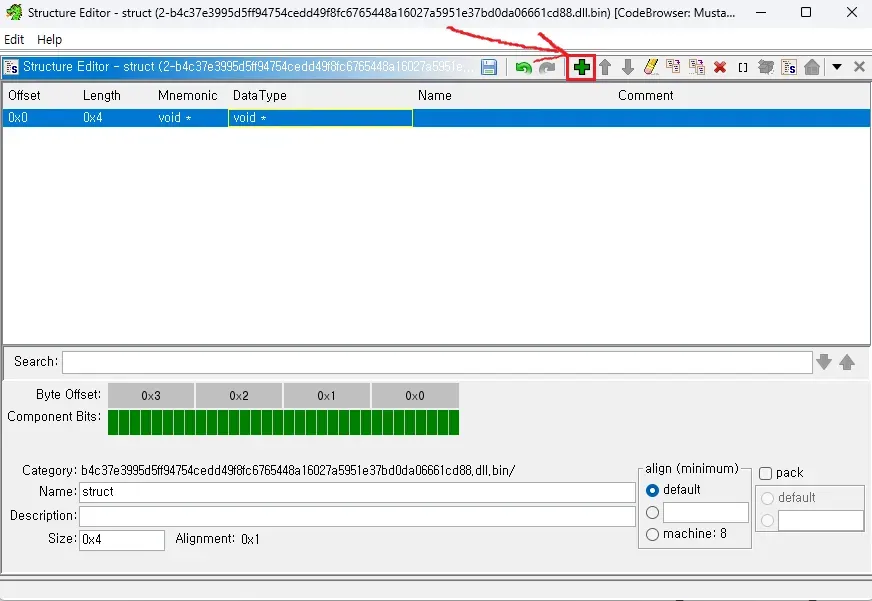Open the Edit menu
Viewport: 872px width, 601px height.
tap(14, 39)
